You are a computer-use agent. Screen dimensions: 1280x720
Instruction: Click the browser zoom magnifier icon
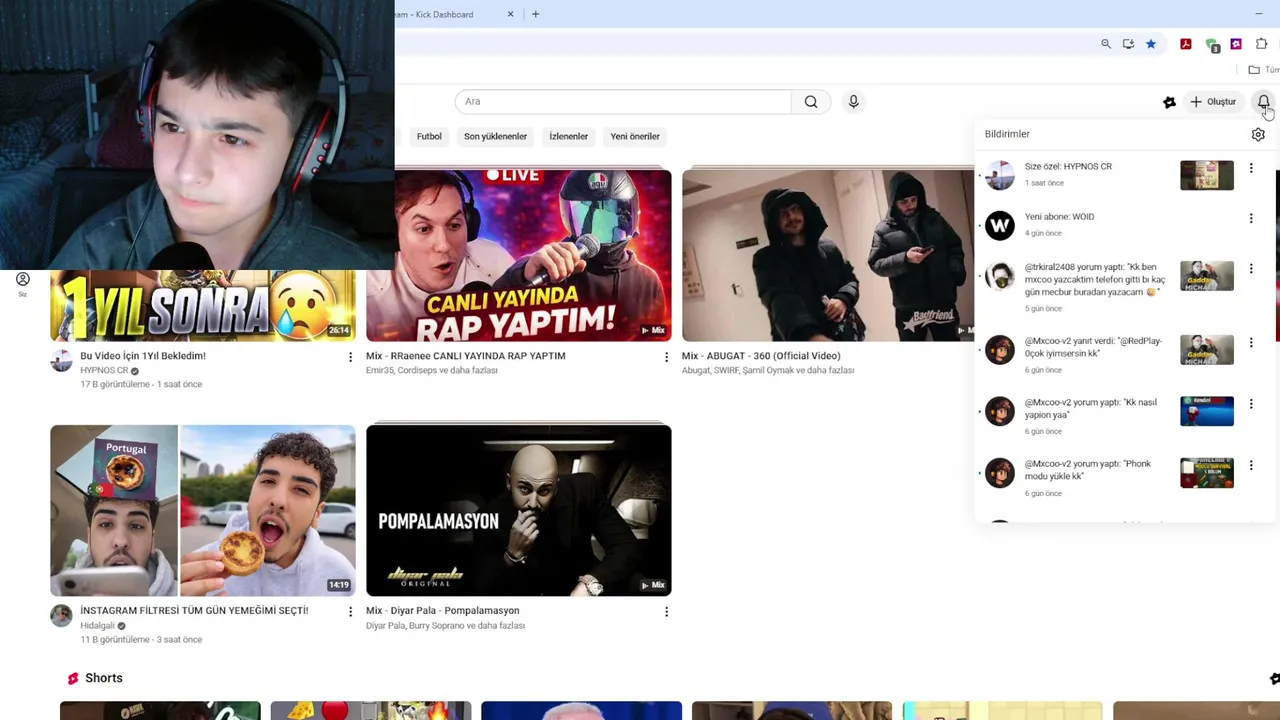coord(1106,44)
